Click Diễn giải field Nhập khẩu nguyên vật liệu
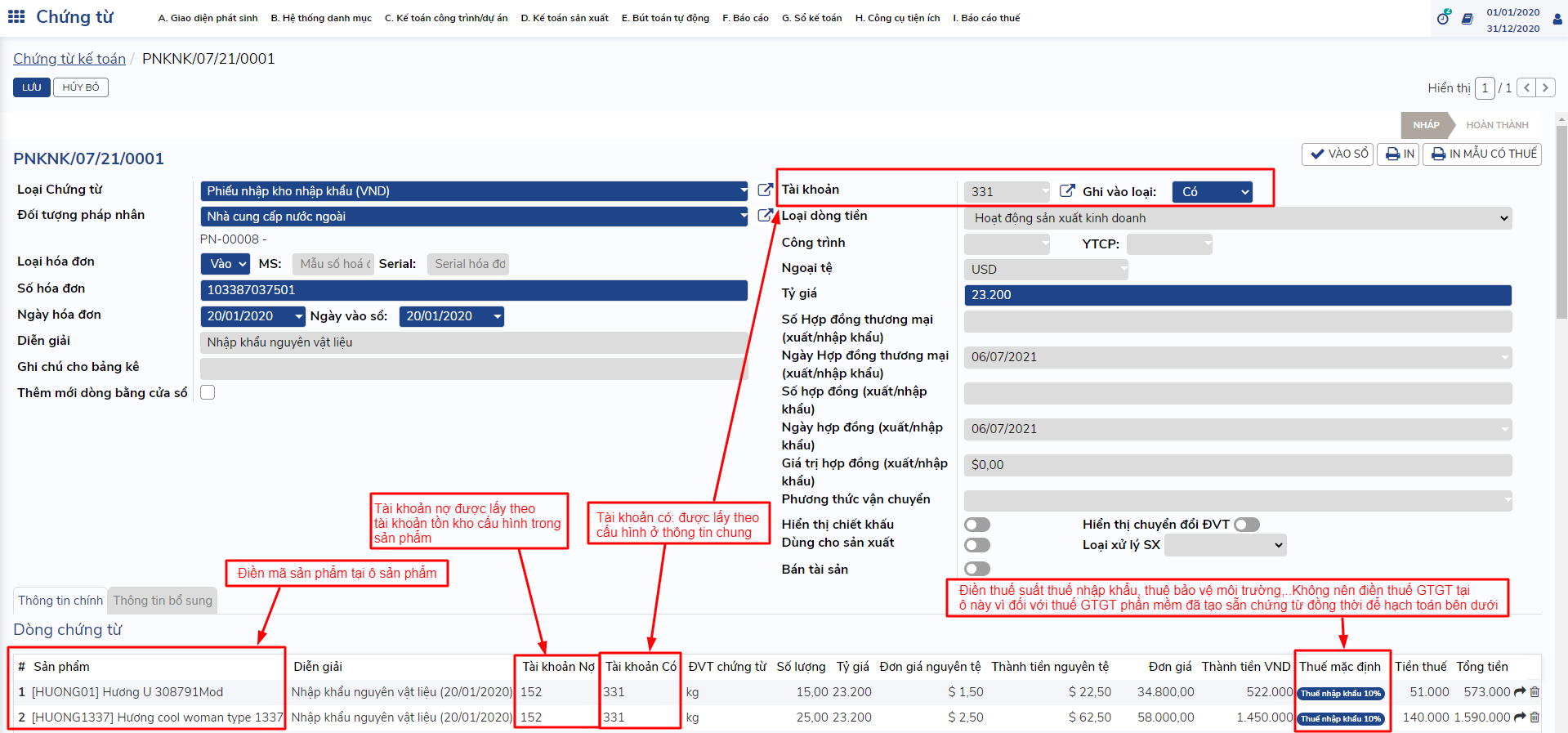This screenshot has height=733, width=1568. point(474,342)
